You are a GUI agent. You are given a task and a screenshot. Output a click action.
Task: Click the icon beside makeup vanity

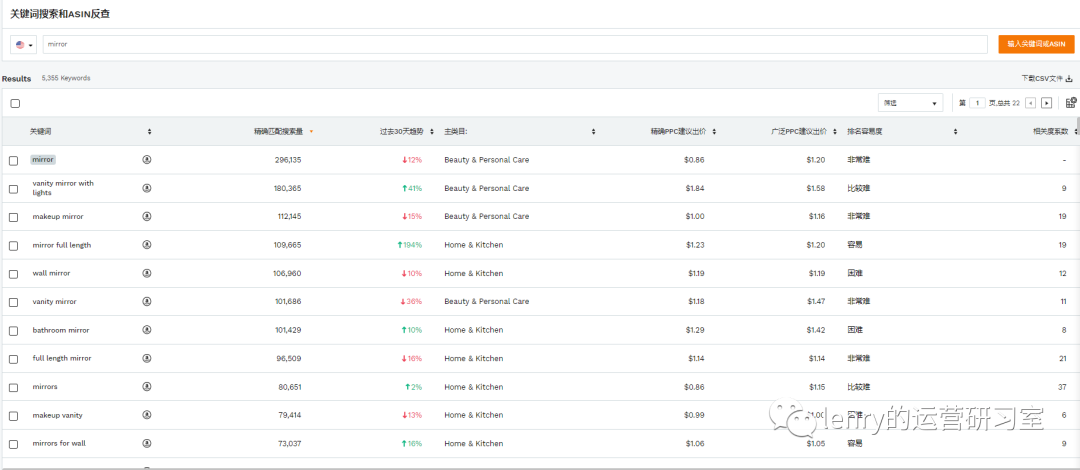pos(147,415)
